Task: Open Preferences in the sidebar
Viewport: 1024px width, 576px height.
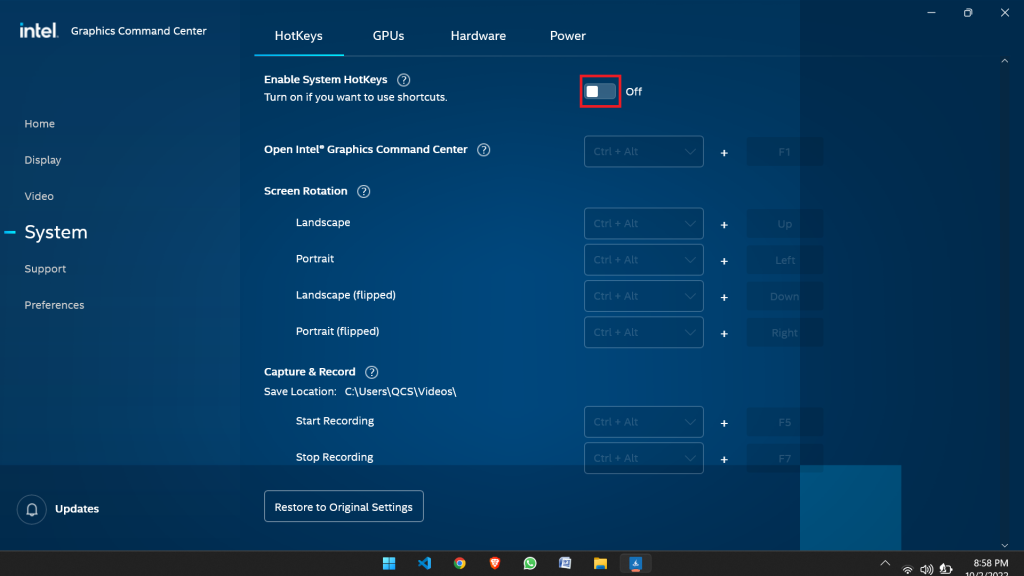Action: (54, 305)
